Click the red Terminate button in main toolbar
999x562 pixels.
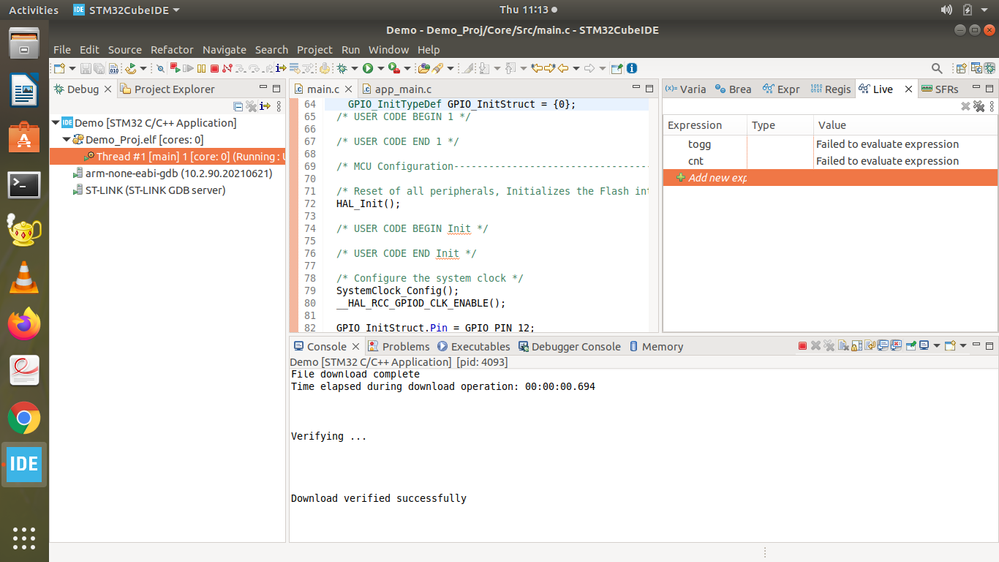pyautogui.click(x=214, y=69)
